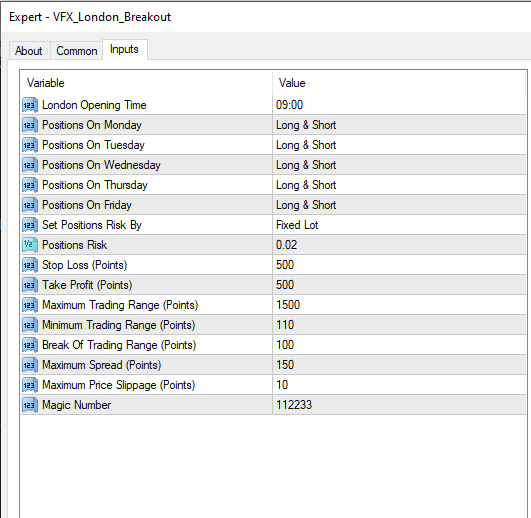Edit the Magic Number value 112233
The height and width of the screenshot is (518, 531).
(x=399, y=405)
